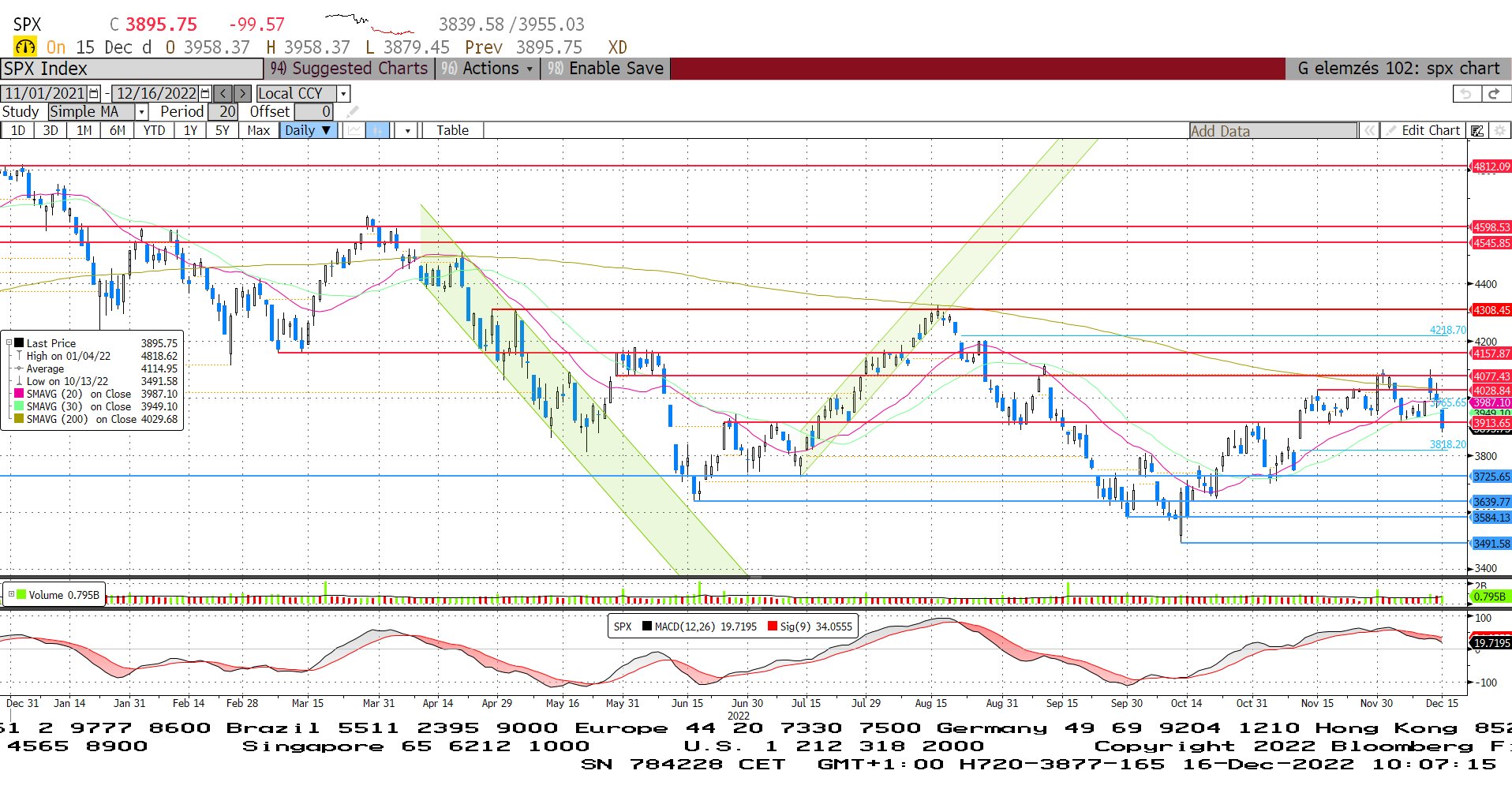Open the Daily periodicity dropdown
Screen dimensions: 1512x808
309,130
